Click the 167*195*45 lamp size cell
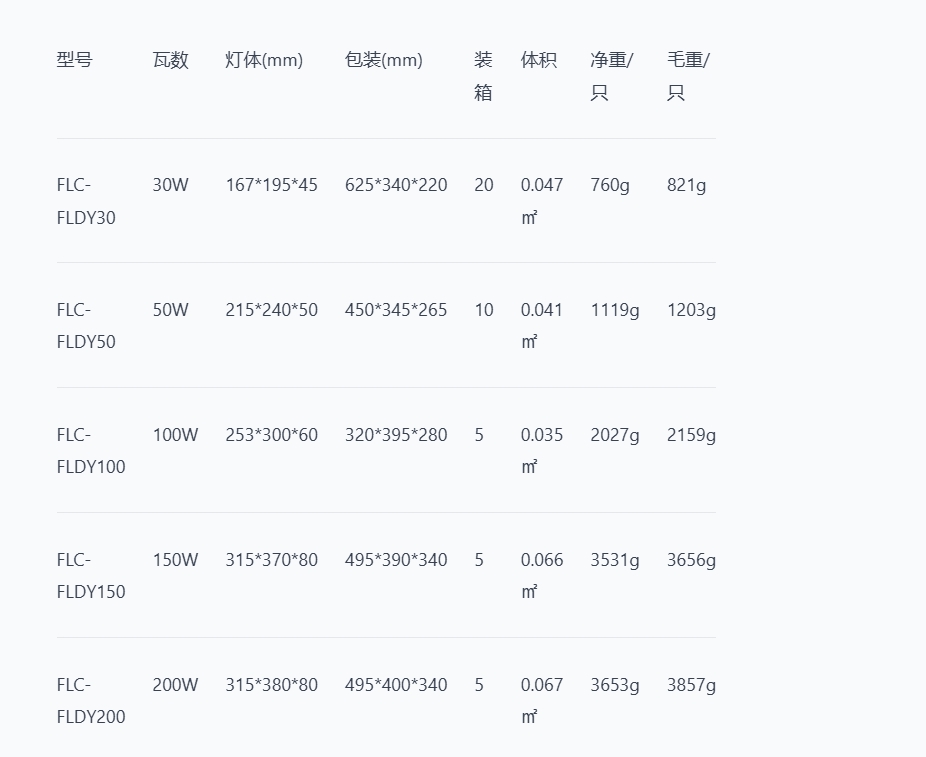The width and height of the screenshot is (926, 757). (271, 185)
